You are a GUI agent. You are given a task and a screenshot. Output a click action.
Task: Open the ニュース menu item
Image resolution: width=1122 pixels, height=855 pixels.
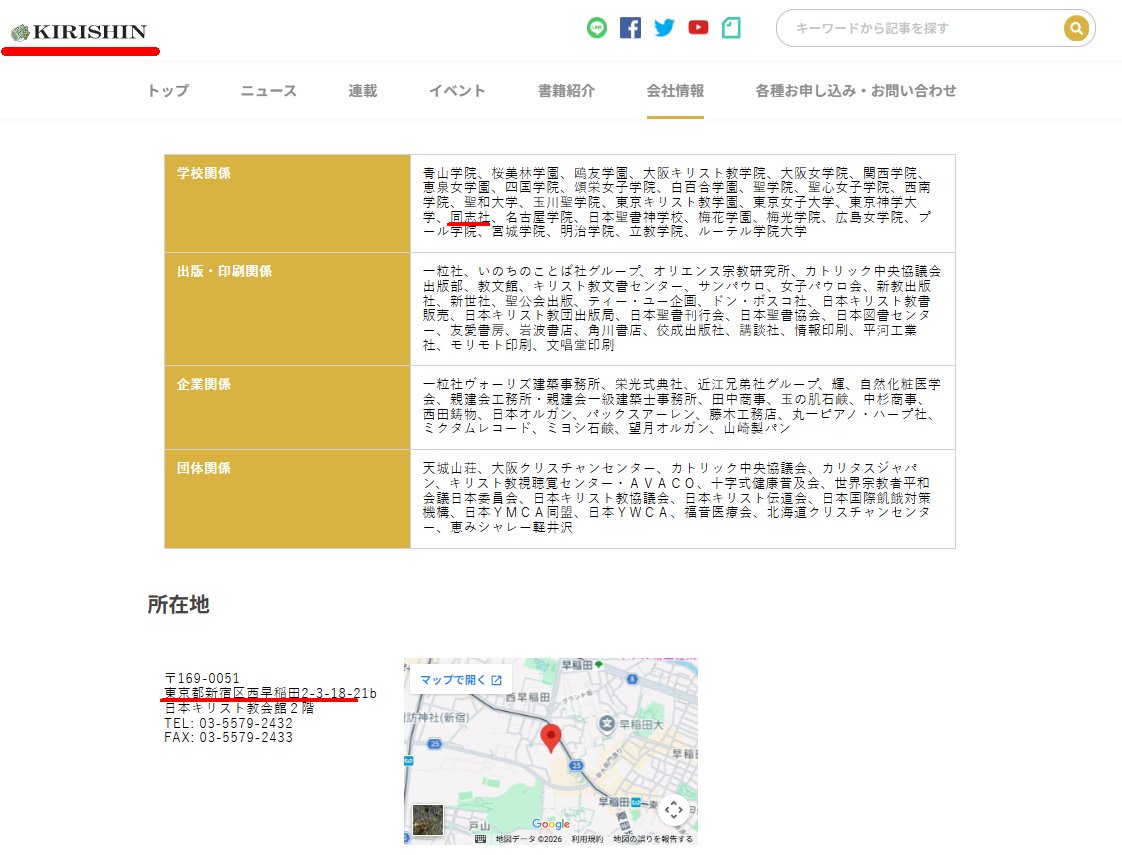click(268, 91)
